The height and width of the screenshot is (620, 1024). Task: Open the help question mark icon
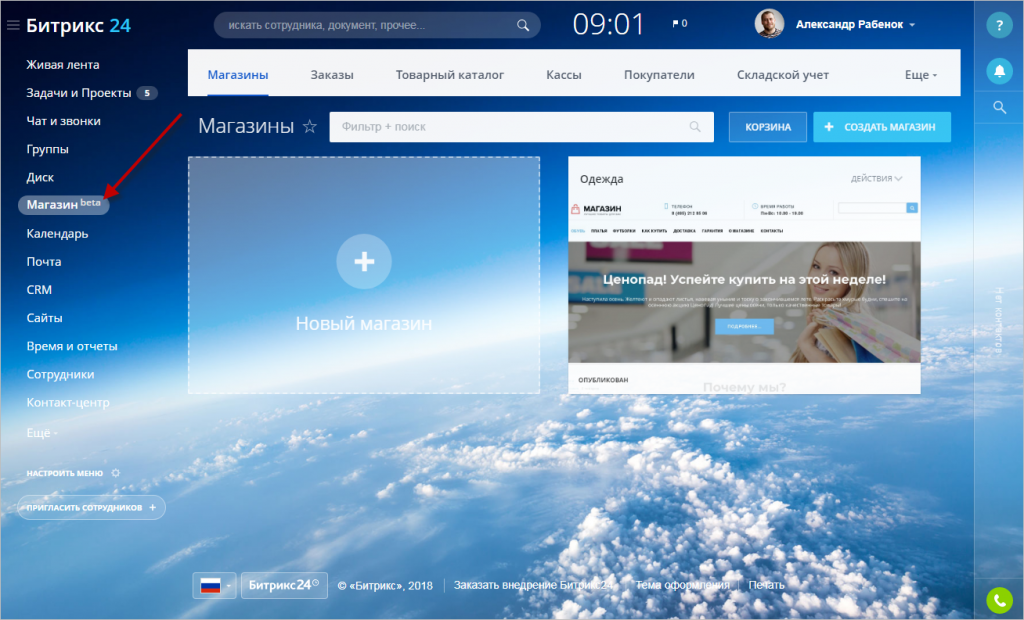tap(999, 25)
